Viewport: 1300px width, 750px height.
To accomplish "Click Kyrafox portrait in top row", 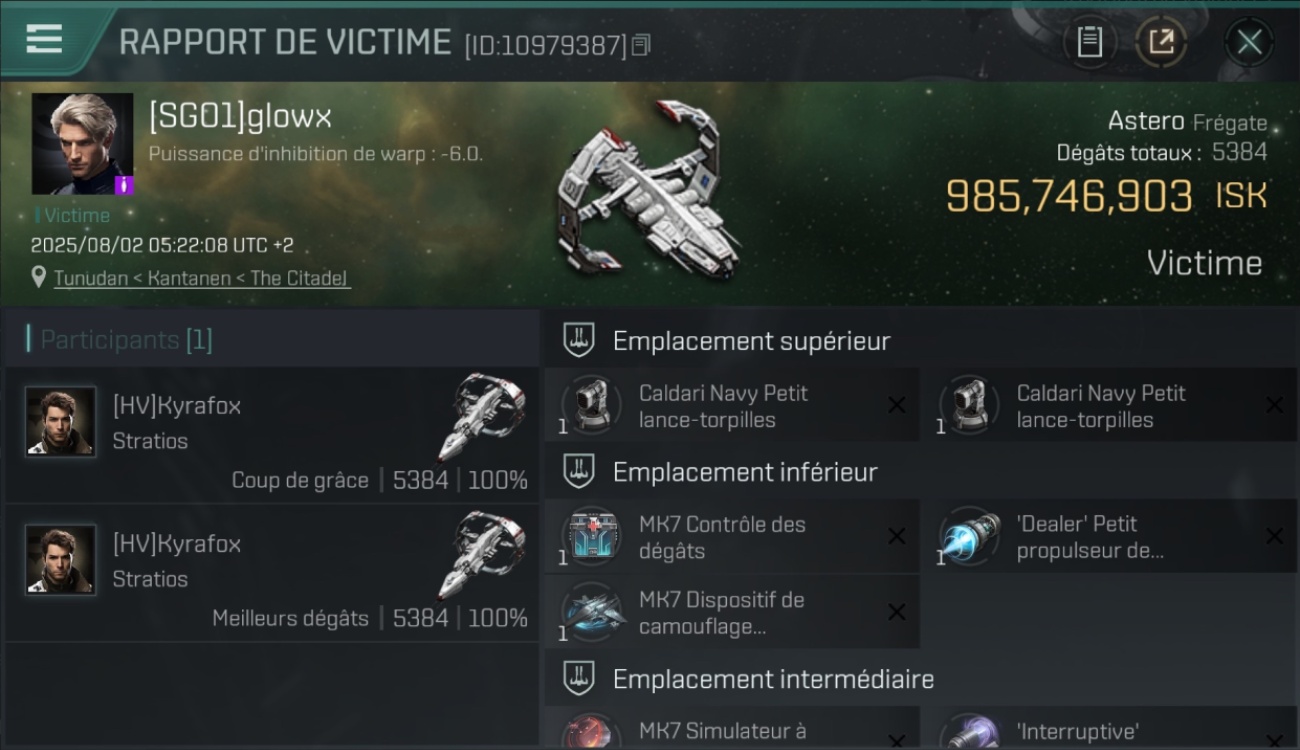I will tap(61, 421).
